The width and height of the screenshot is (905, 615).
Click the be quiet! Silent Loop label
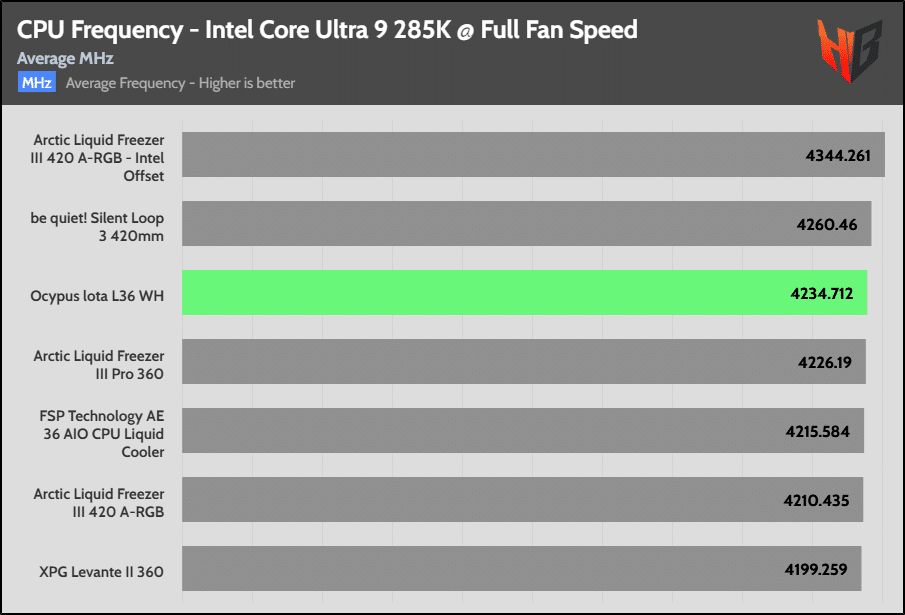pyautogui.click(x=97, y=227)
